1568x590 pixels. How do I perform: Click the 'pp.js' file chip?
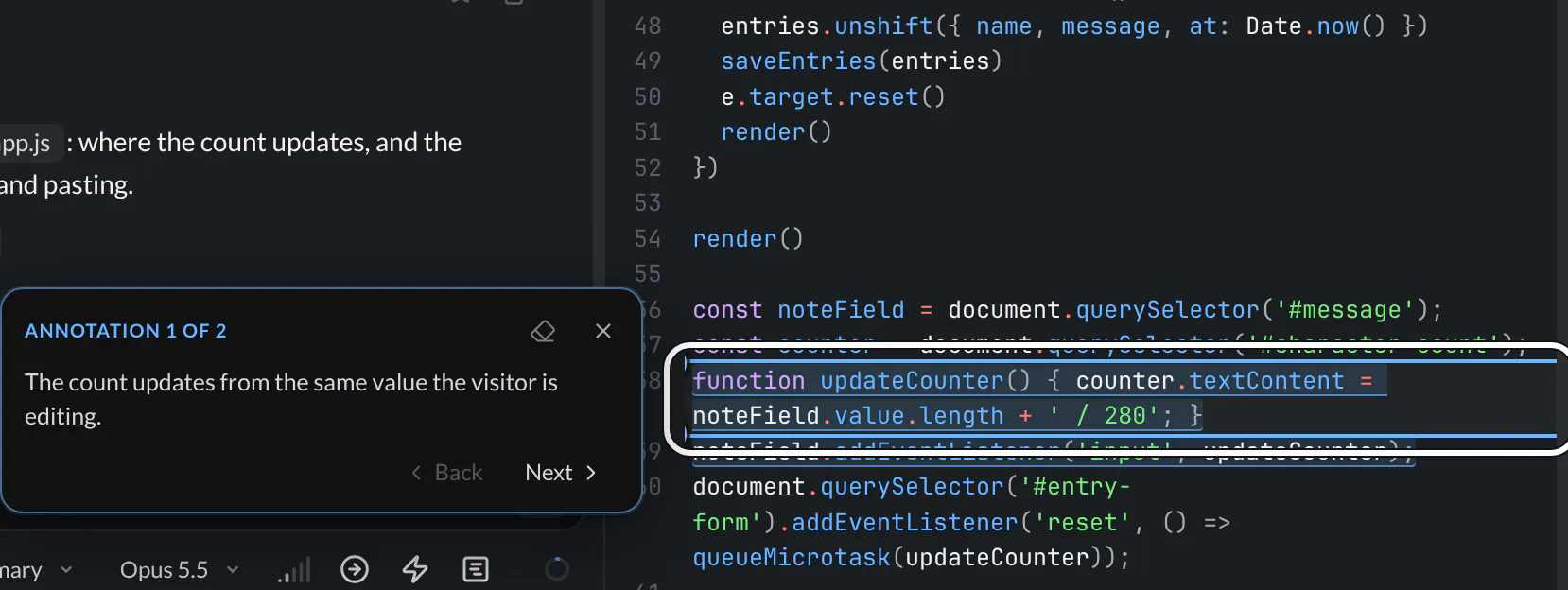point(30,144)
